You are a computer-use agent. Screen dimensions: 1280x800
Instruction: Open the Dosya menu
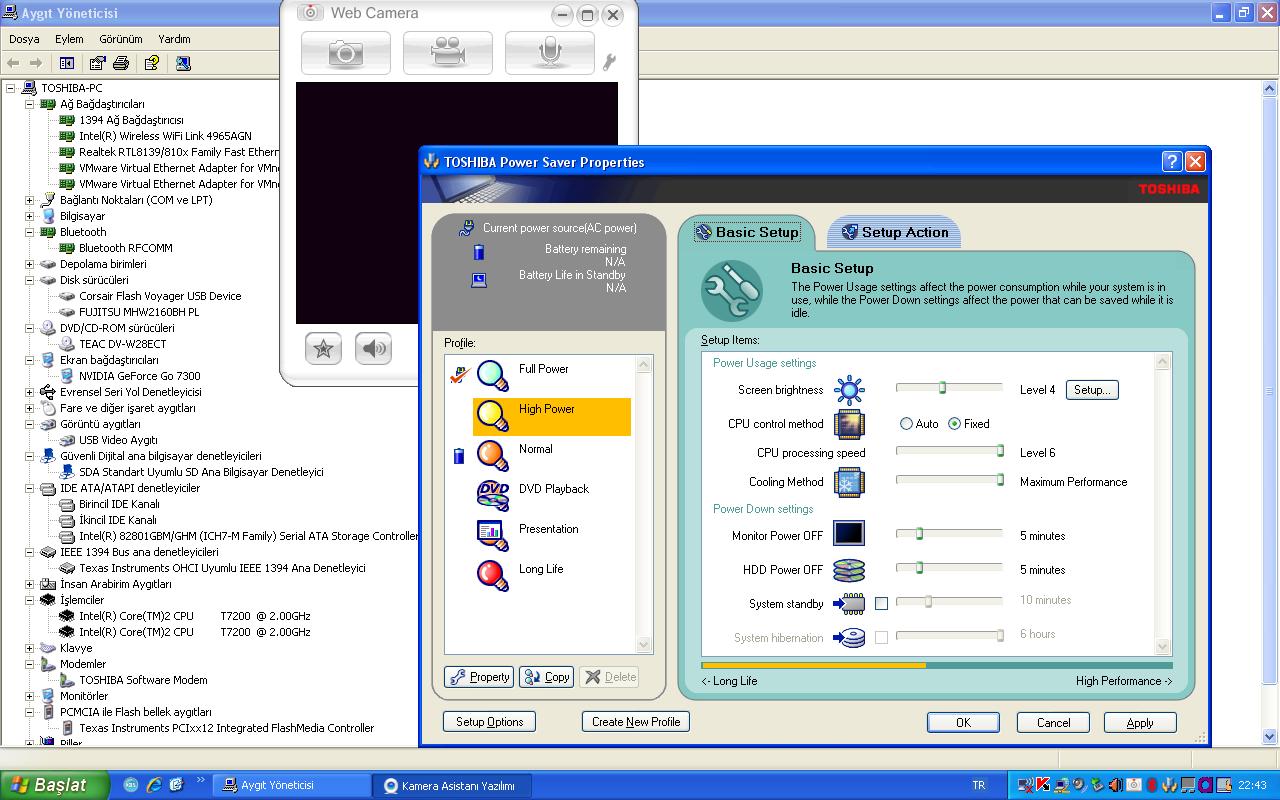click(x=24, y=39)
